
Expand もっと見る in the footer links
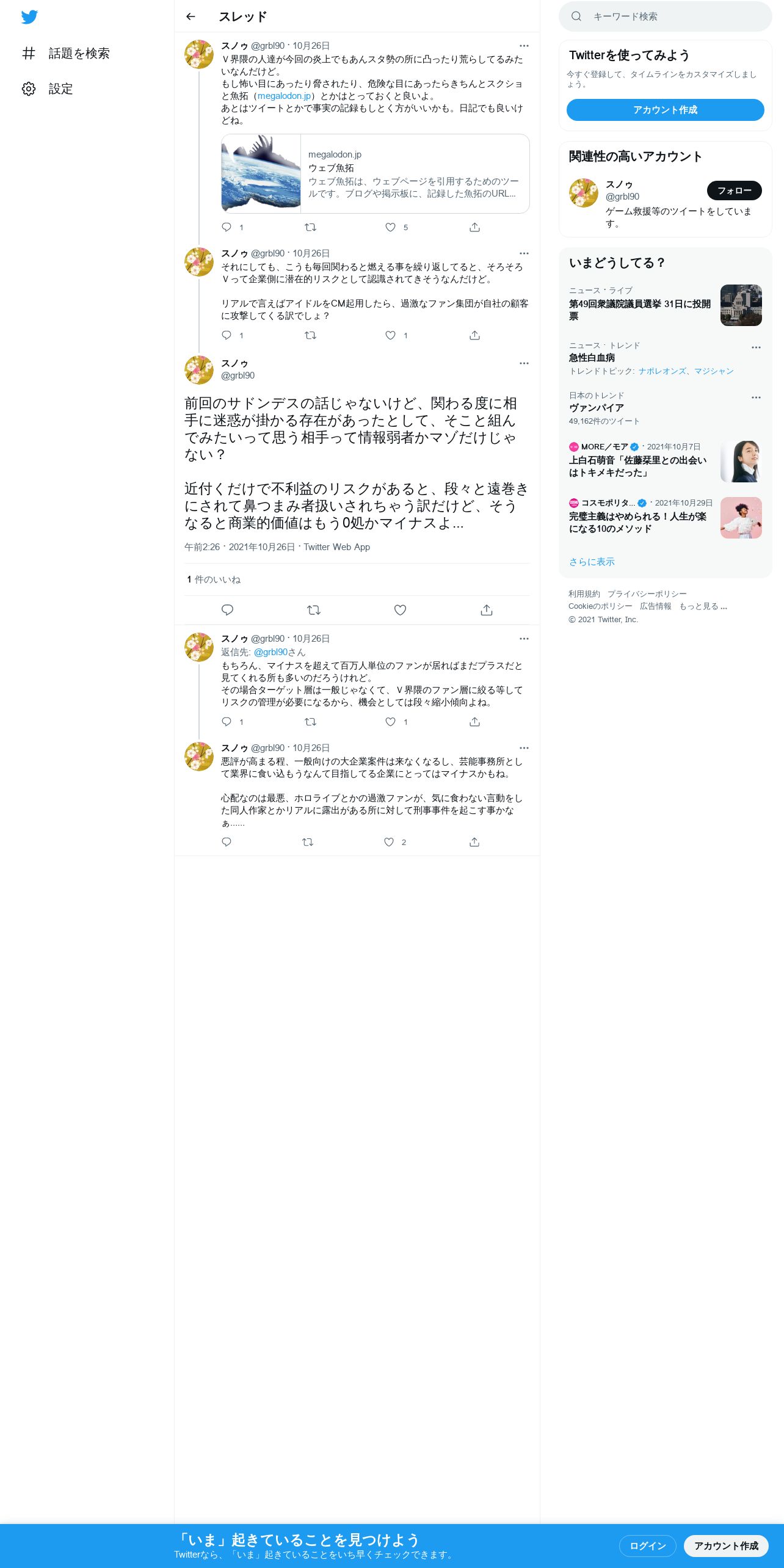[x=703, y=606]
